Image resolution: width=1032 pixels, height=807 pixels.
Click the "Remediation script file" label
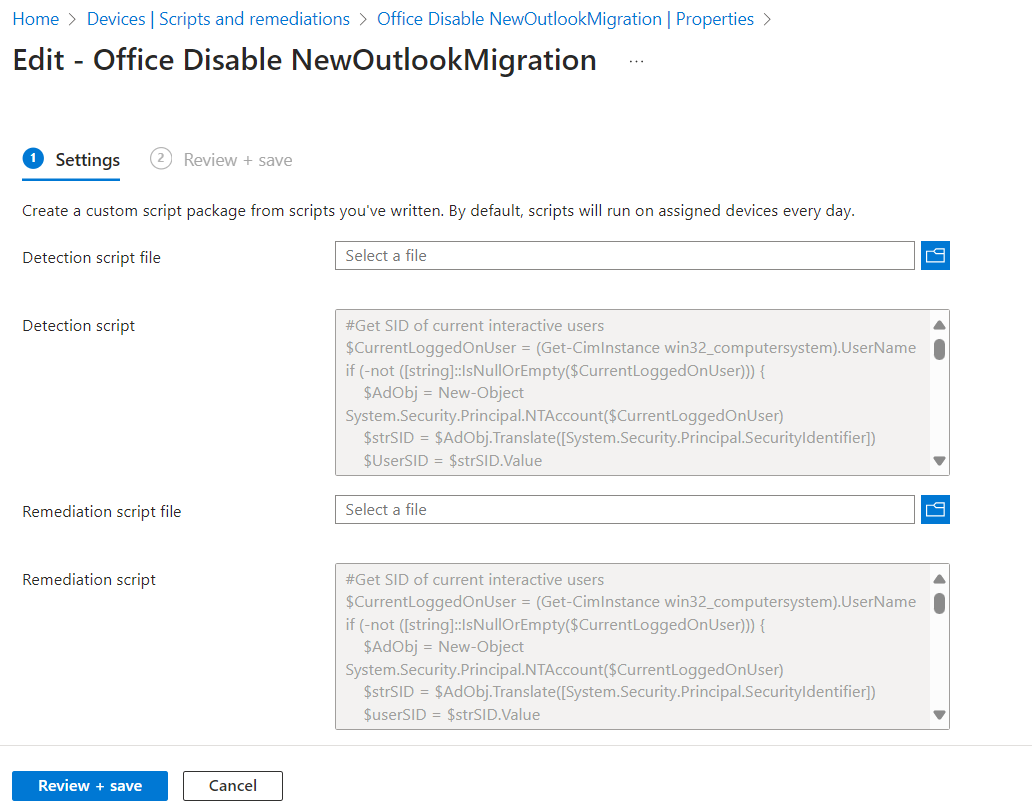pos(101,511)
